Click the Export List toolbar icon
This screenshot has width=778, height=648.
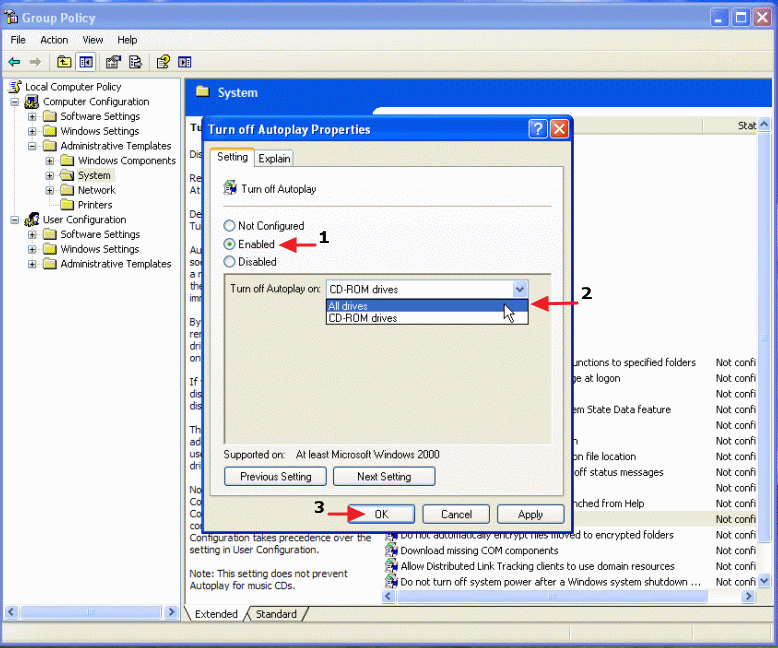point(135,62)
